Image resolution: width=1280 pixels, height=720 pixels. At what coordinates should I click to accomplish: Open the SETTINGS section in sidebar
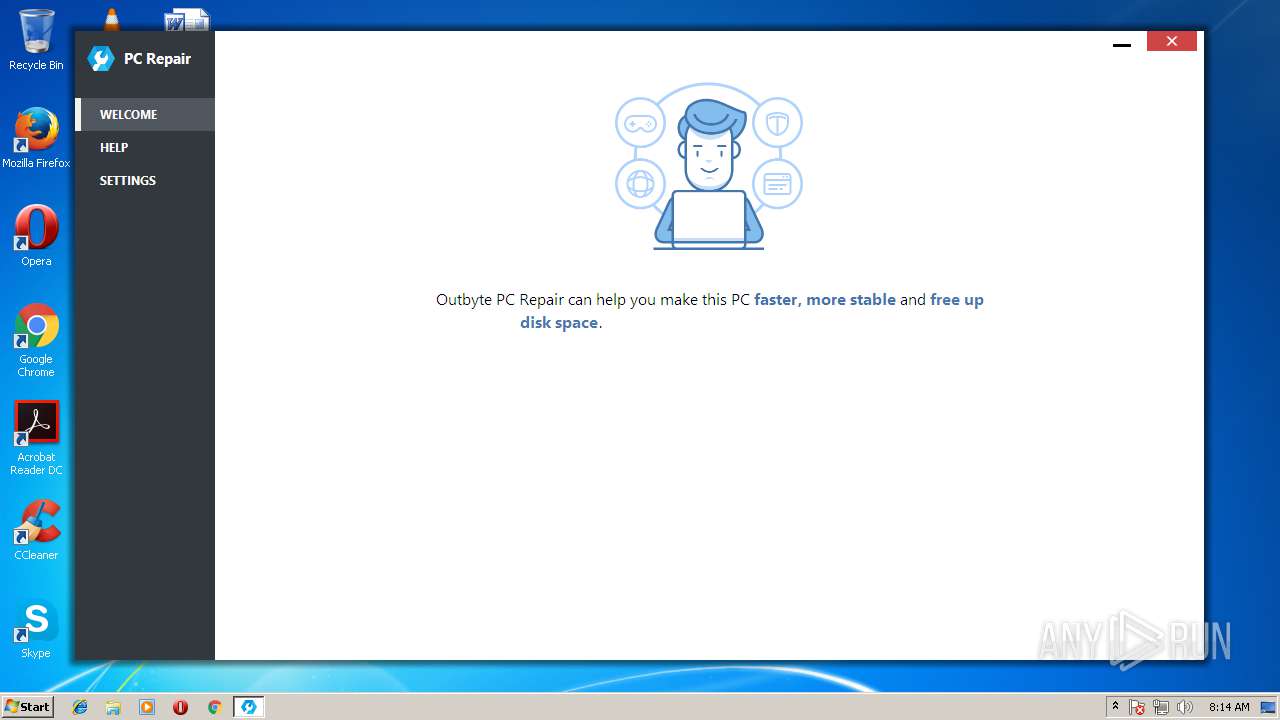145,180
